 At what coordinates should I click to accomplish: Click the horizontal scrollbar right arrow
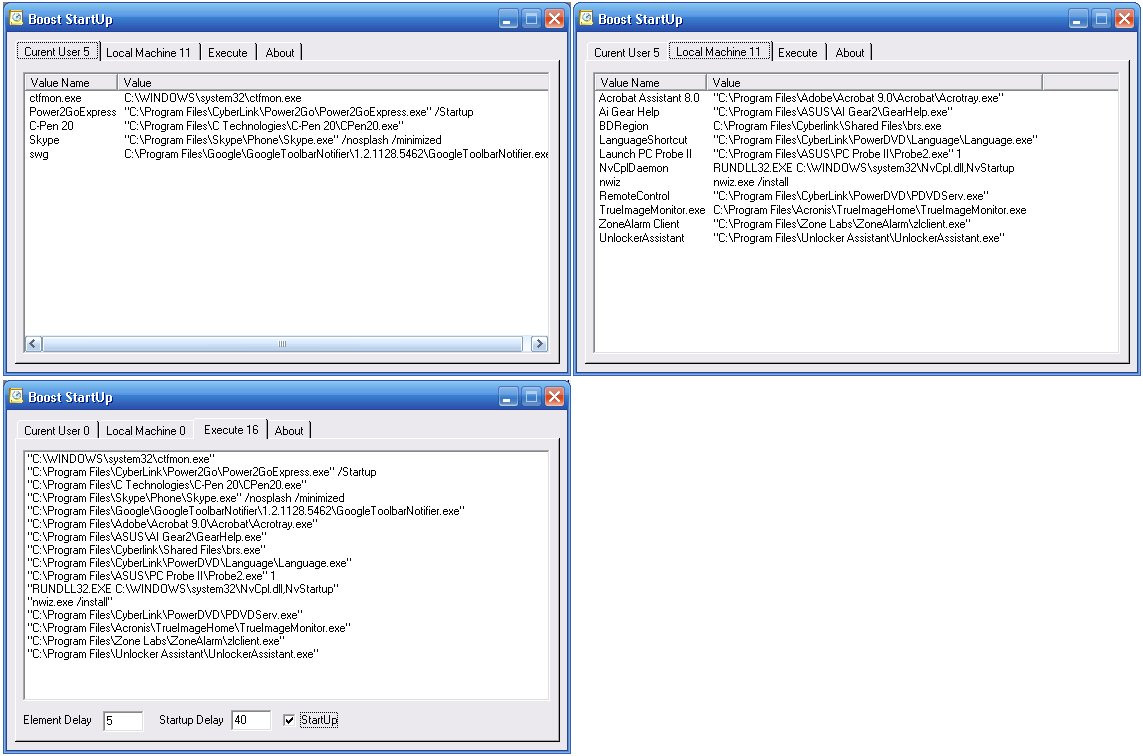pyautogui.click(x=539, y=343)
